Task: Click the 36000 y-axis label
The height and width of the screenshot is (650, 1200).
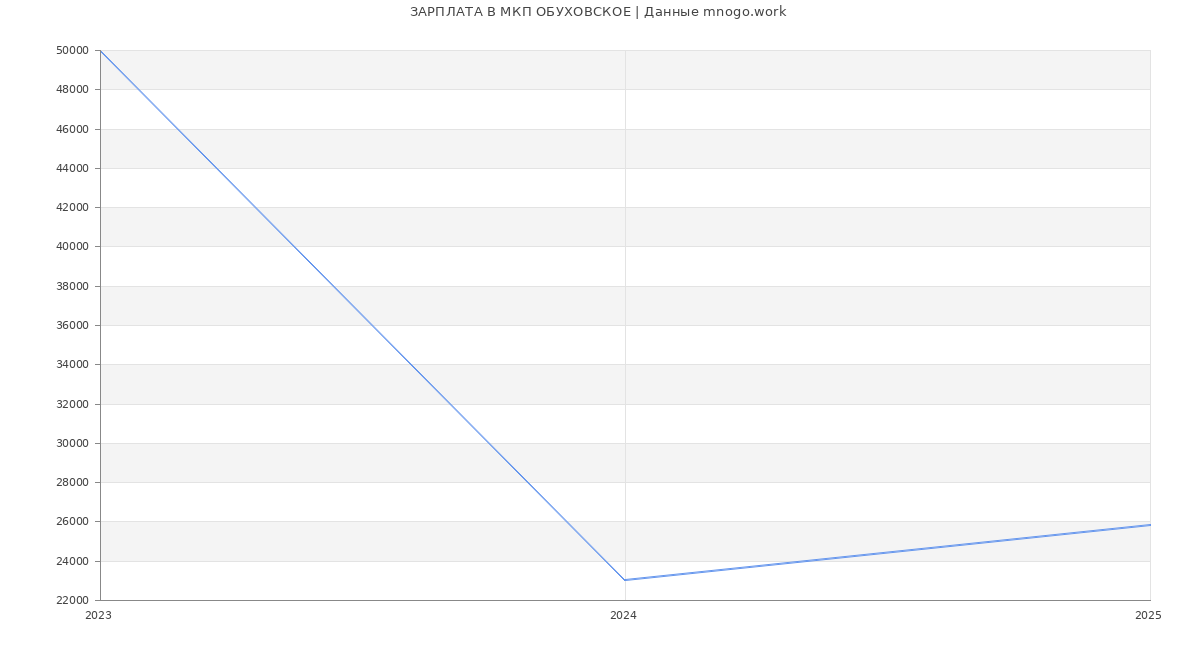Action: (x=74, y=325)
